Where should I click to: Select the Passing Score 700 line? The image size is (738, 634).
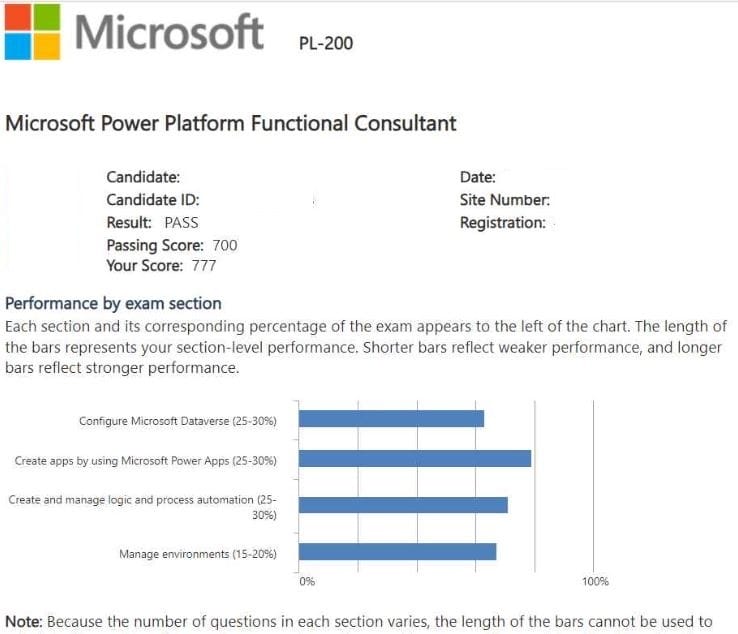click(172, 245)
